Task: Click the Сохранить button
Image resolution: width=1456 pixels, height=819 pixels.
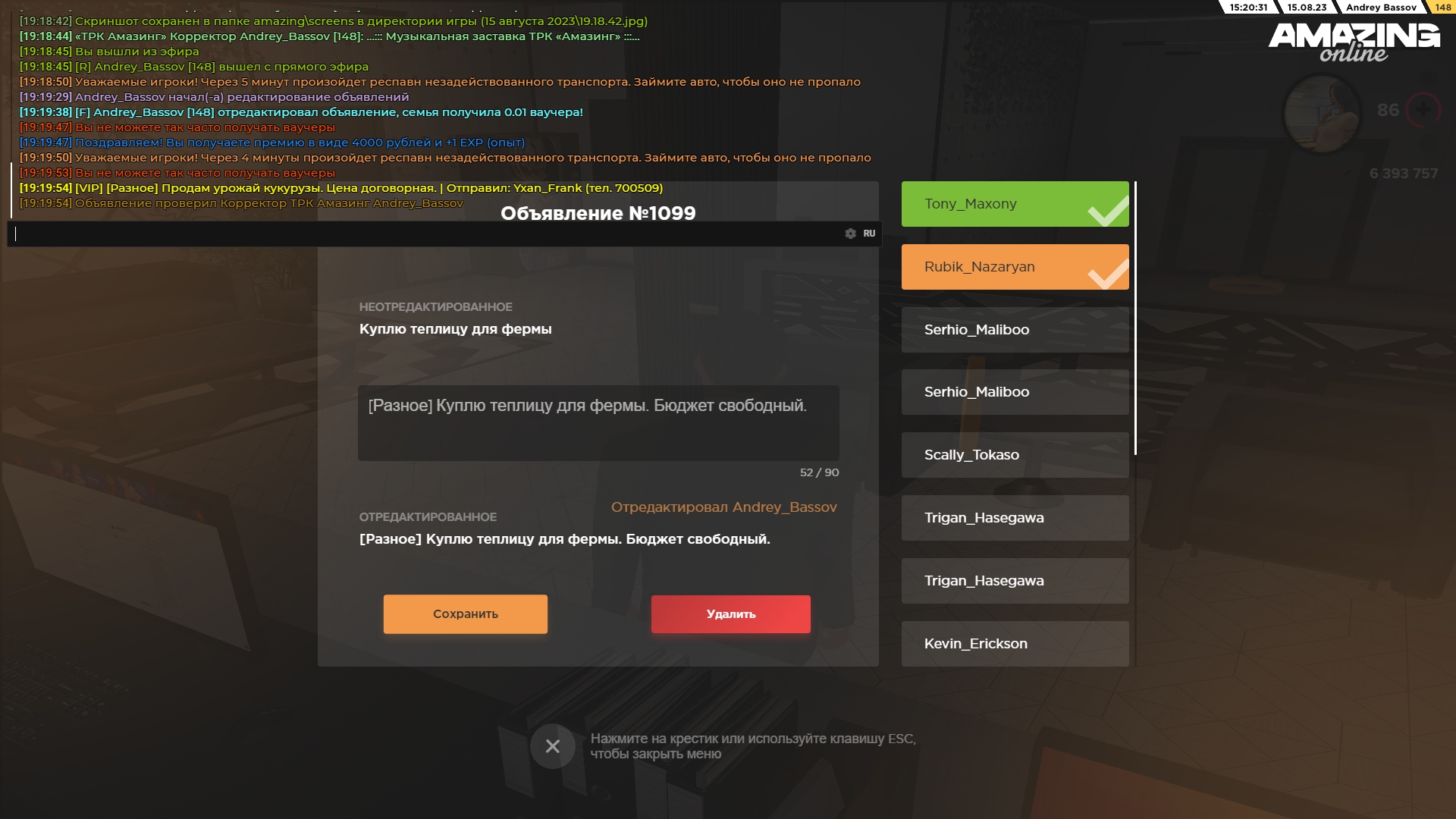Action: click(465, 614)
